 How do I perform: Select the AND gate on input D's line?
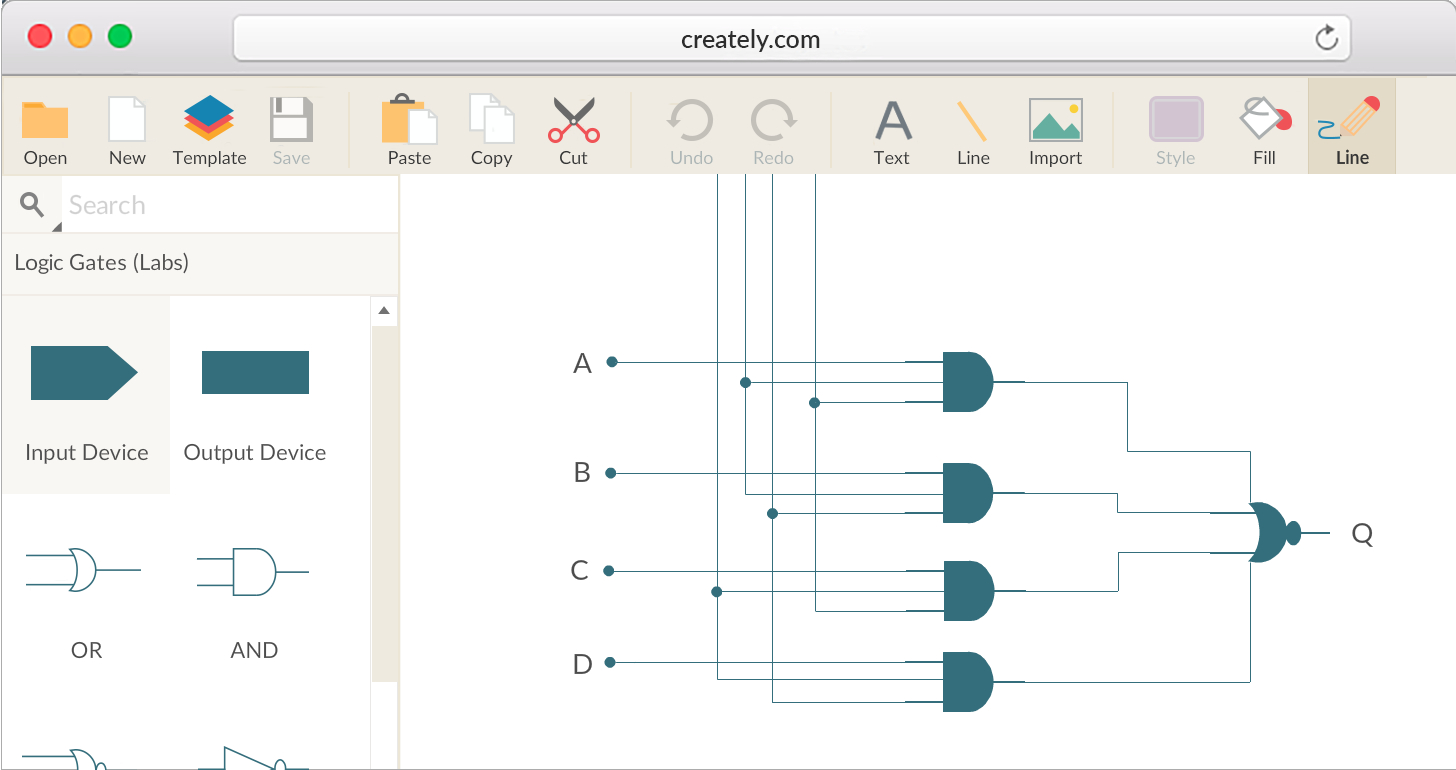click(x=967, y=682)
